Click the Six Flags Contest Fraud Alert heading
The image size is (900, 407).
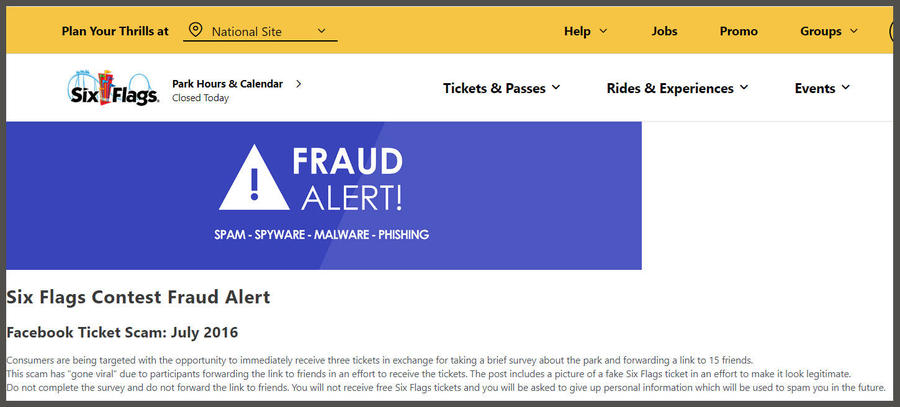[x=138, y=297]
